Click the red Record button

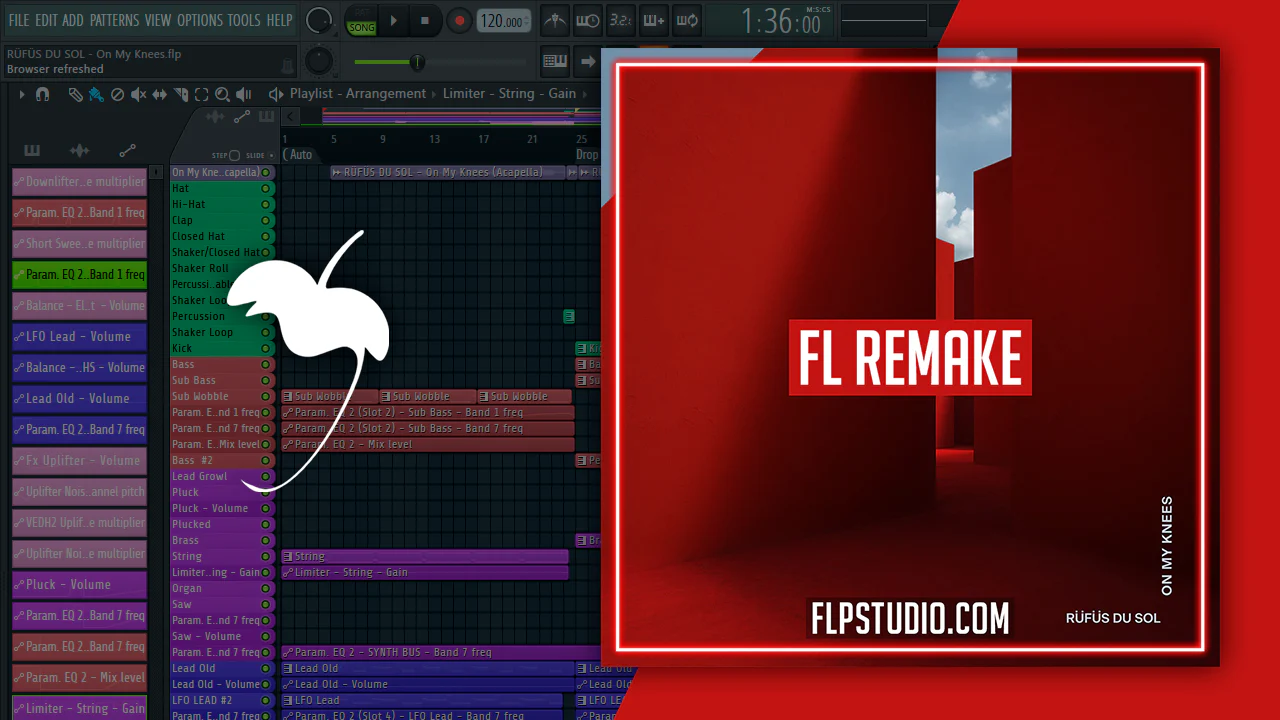[x=459, y=21]
